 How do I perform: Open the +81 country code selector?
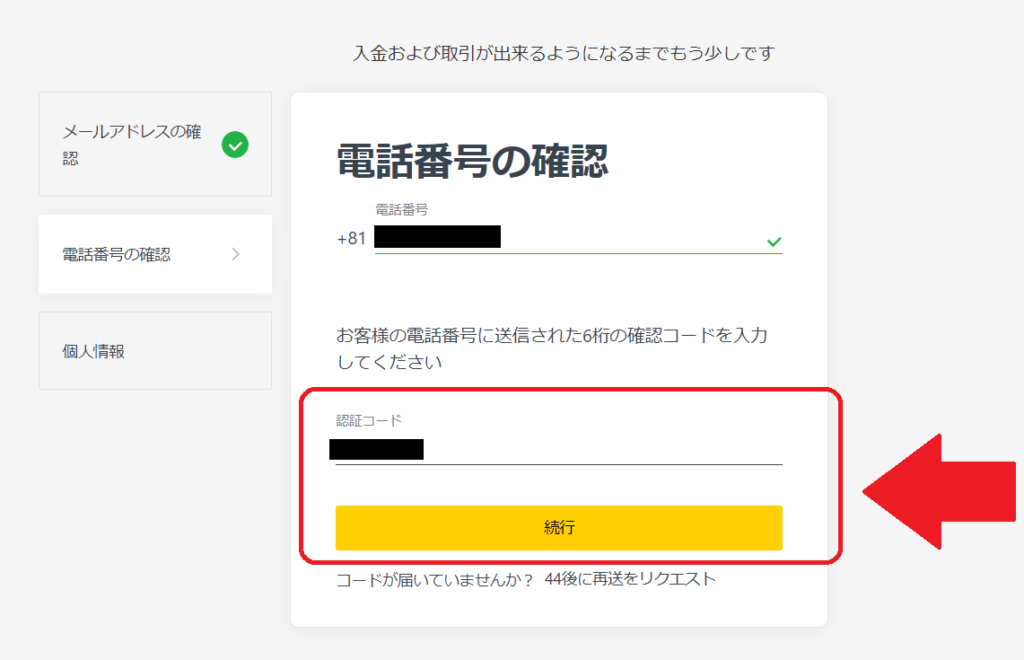pyautogui.click(x=351, y=240)
